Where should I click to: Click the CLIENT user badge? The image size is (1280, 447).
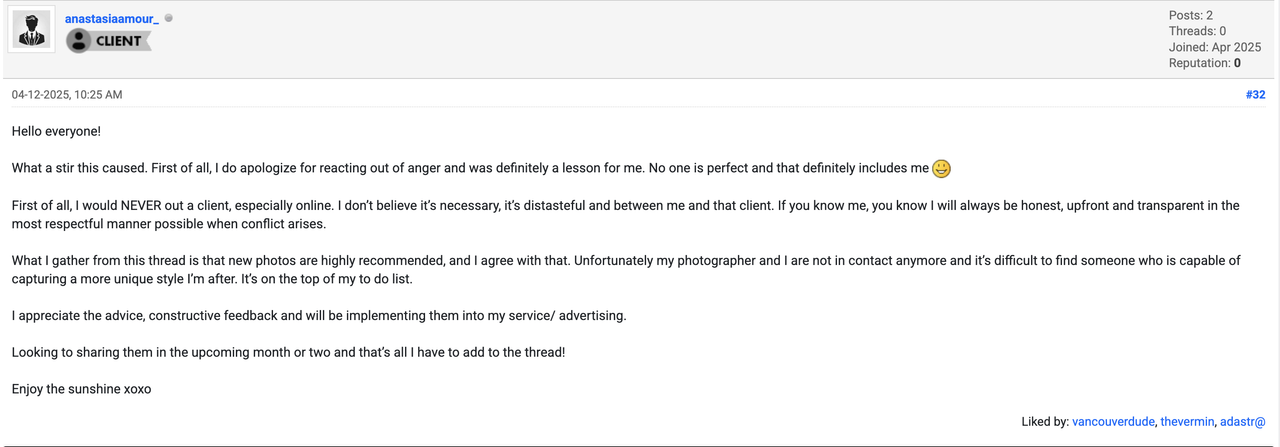108,41
